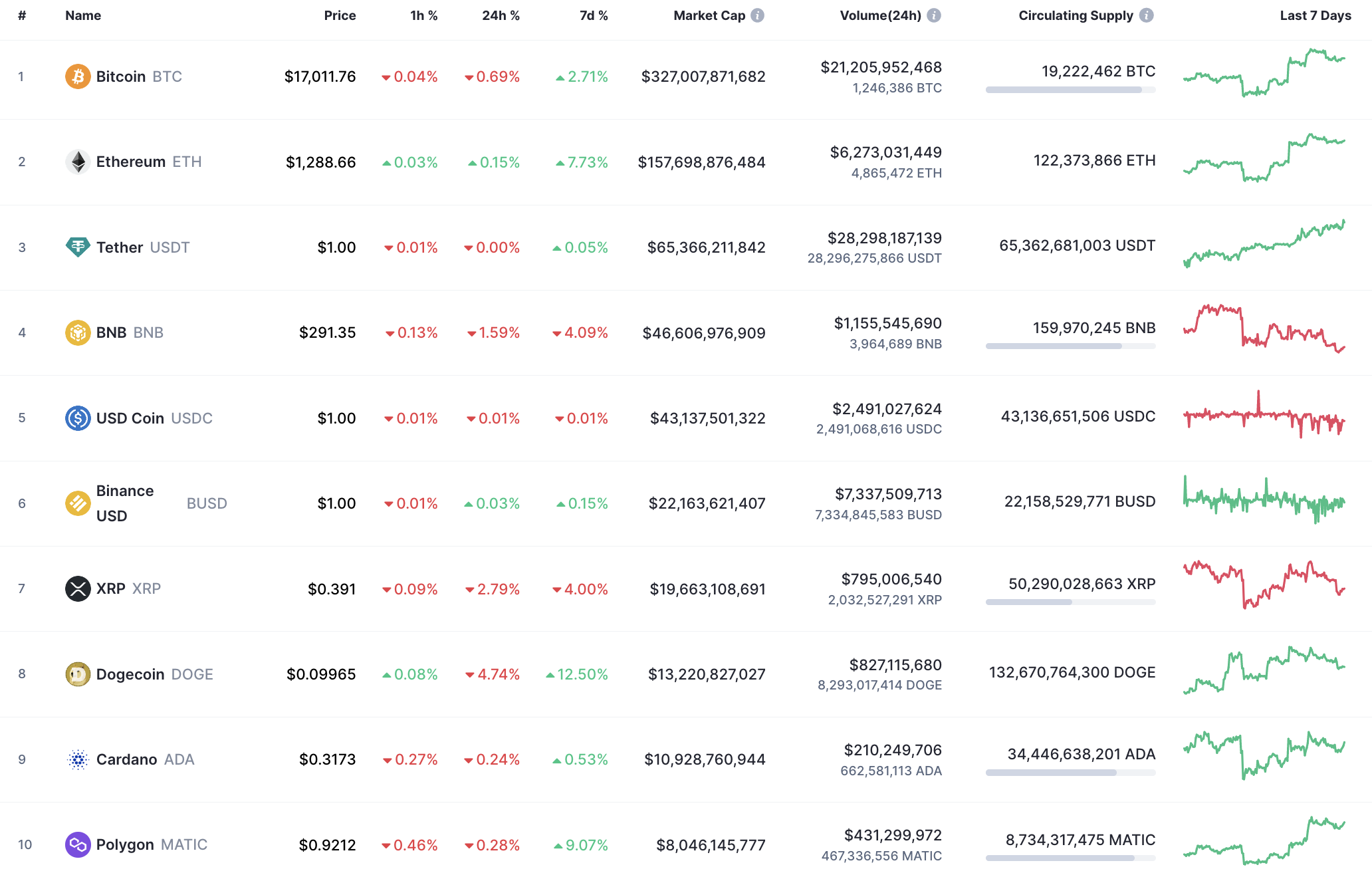Click the BNB gold logo

[x=78, y=332]
